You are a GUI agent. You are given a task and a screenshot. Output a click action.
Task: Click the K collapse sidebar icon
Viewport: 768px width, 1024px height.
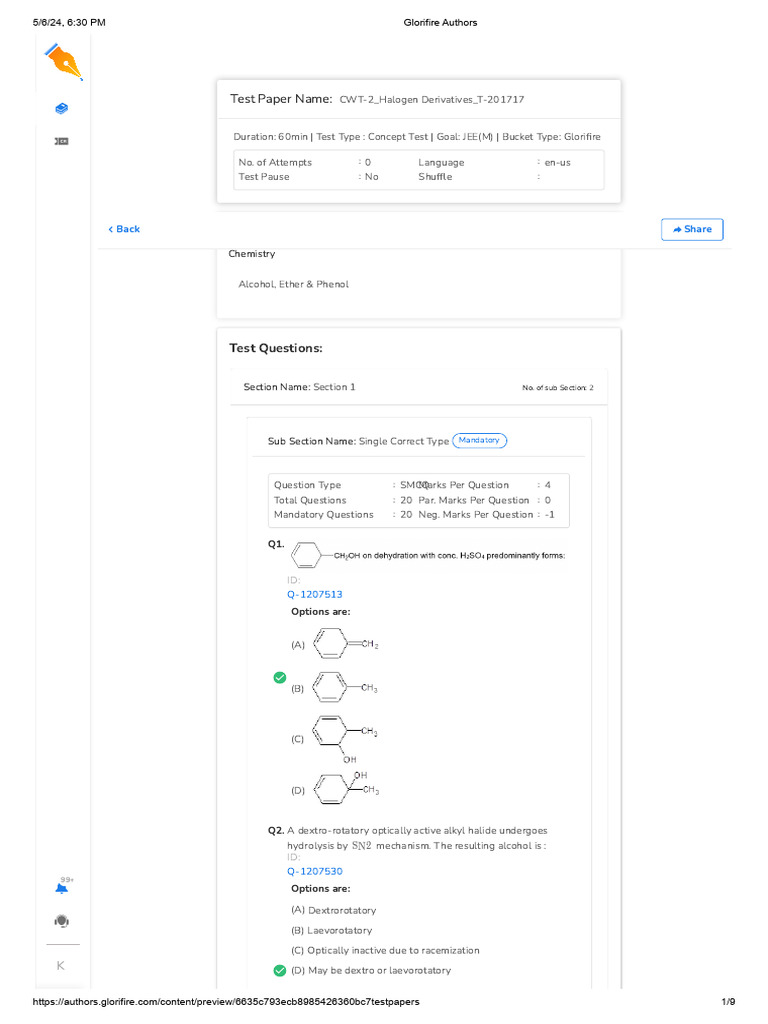(x=61, y=965)
